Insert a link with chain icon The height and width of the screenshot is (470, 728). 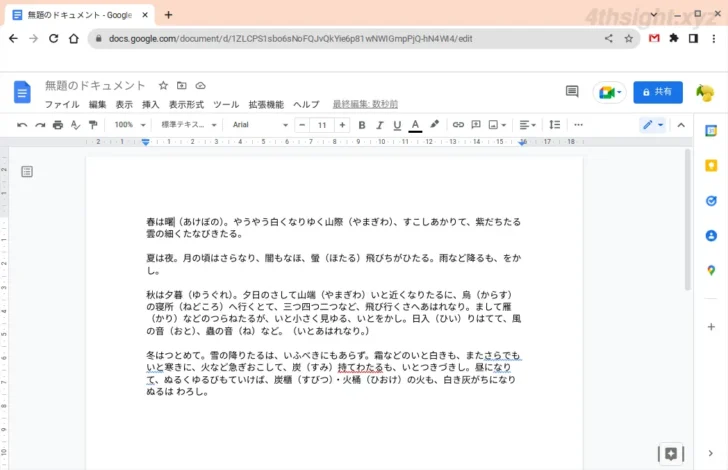(458, 124)
